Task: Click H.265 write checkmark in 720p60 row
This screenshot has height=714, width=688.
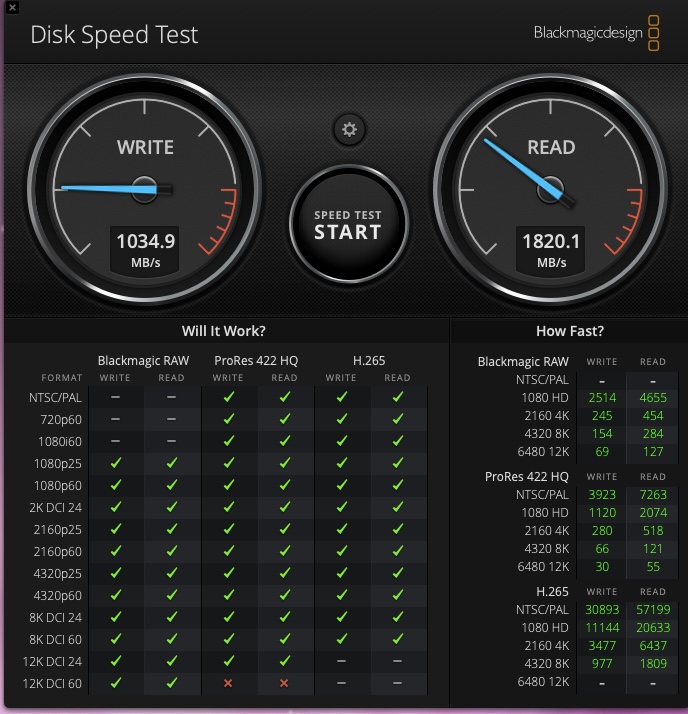Action: pos(341,419)
